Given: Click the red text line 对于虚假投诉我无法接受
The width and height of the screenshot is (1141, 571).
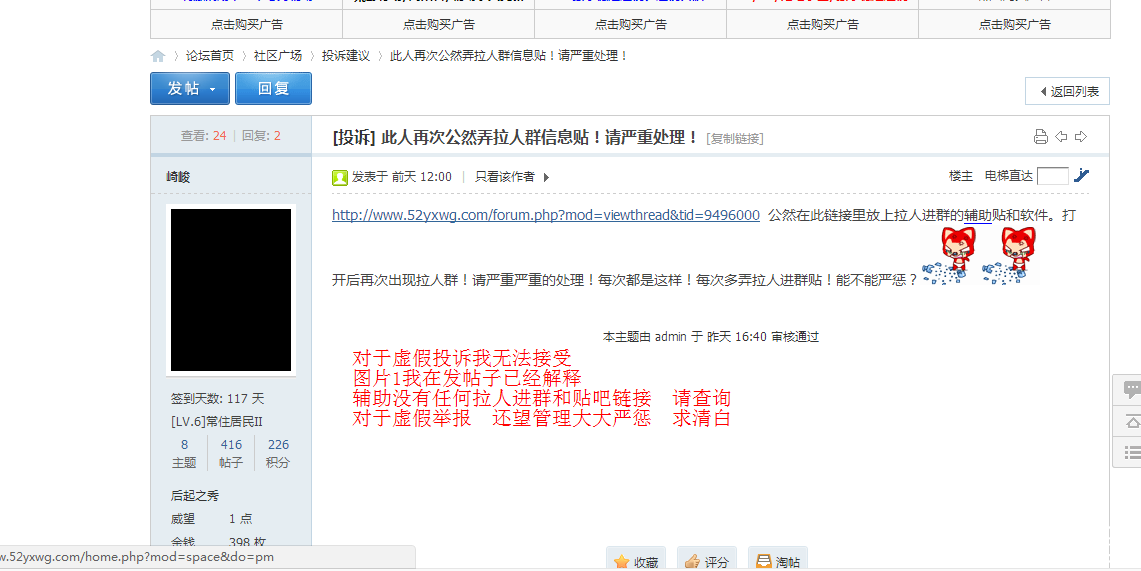Looking at the screenshot, I should [462, 358].
